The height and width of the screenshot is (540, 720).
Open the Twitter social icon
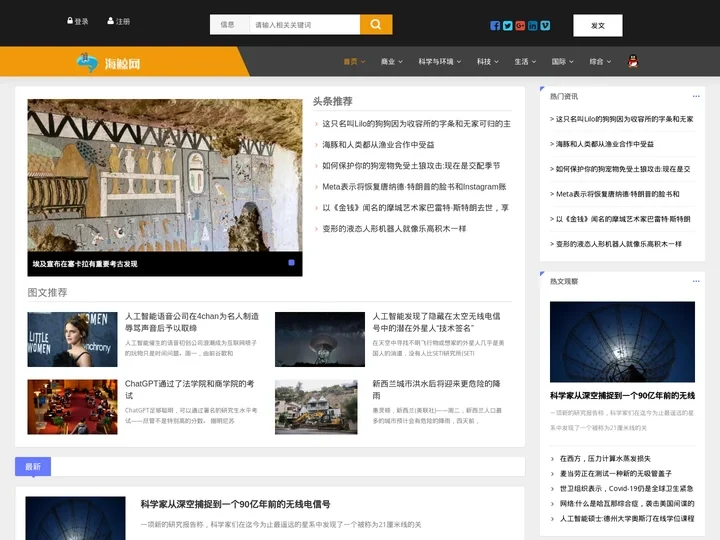(x=507, y=26)
